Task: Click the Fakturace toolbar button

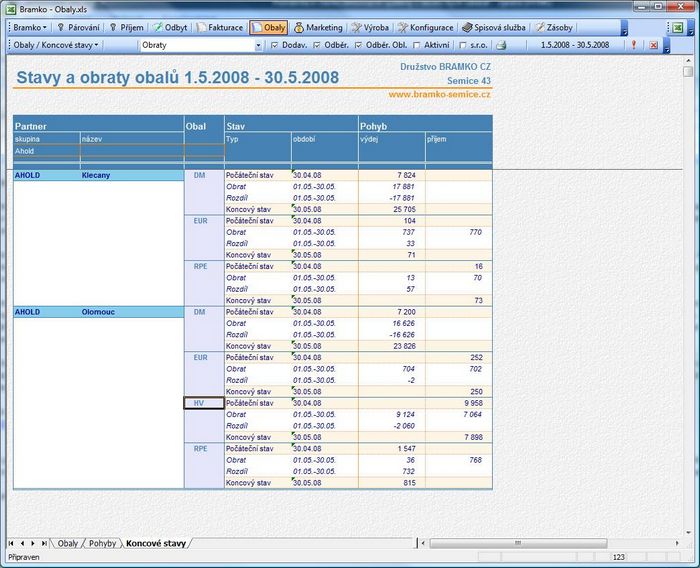Action: pos(221,28)
